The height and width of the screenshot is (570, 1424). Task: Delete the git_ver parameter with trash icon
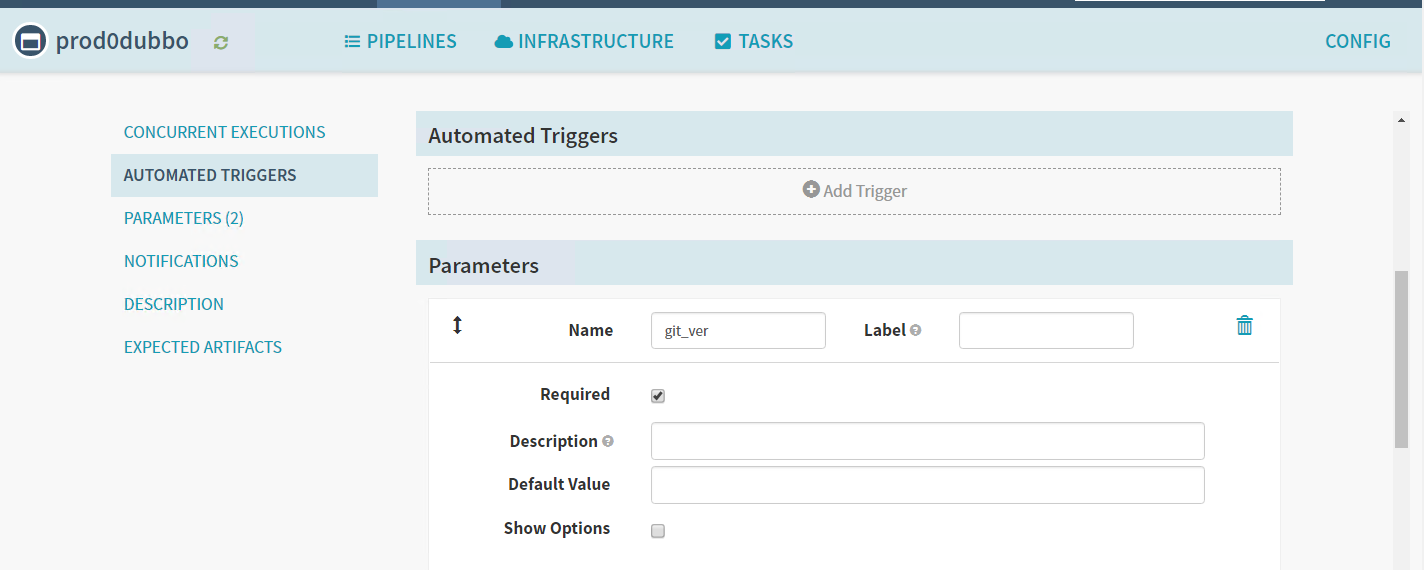tap(1244, 326)
